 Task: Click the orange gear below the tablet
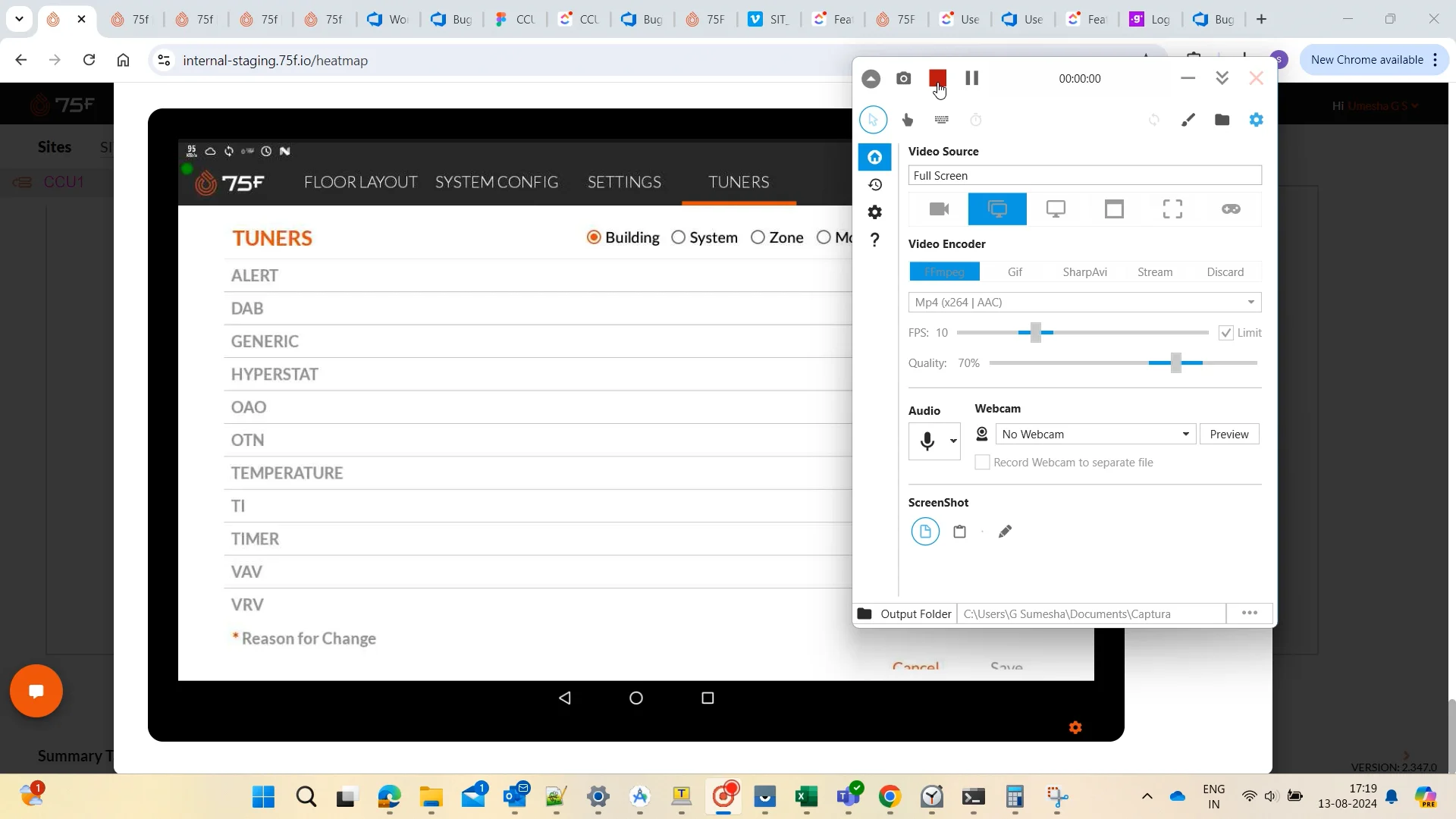pyautogui.click(x=1075, y=728)
